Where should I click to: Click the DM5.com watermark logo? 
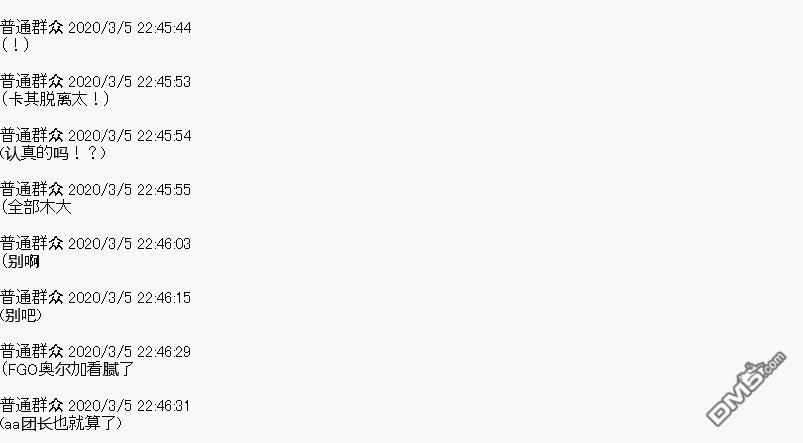tap(746, 388)
